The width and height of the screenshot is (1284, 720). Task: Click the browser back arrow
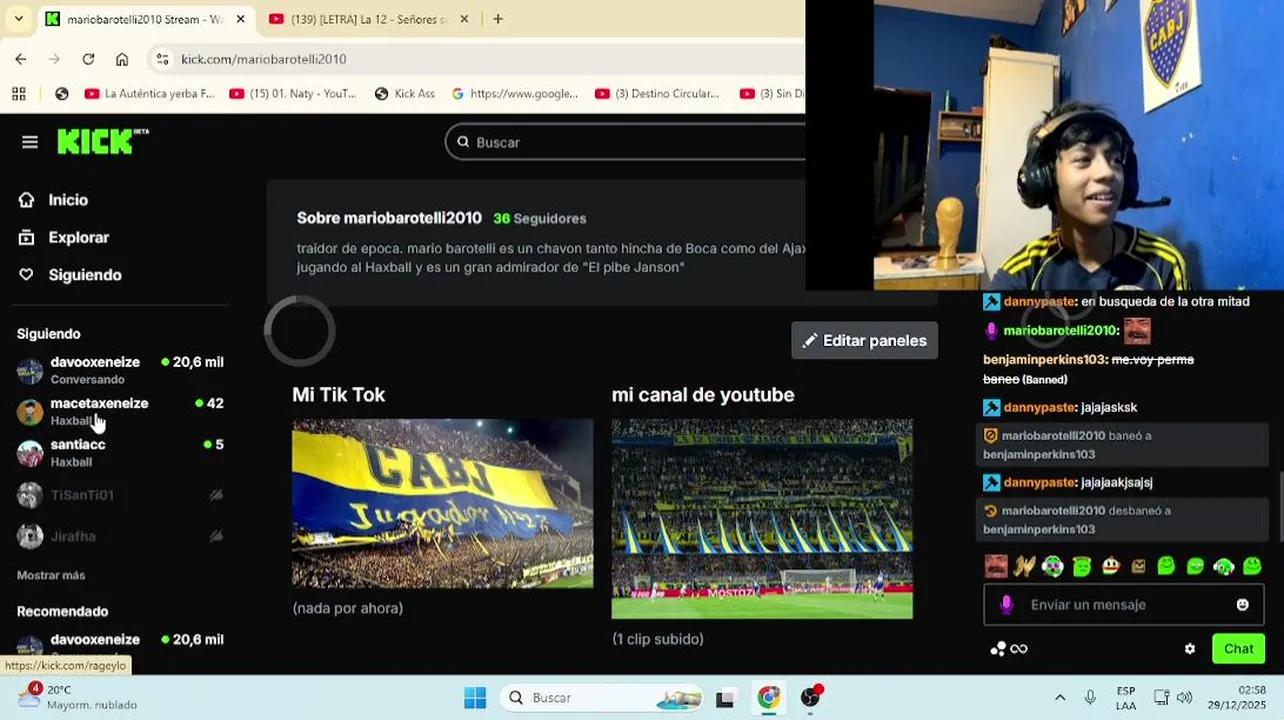click(21, 59)
